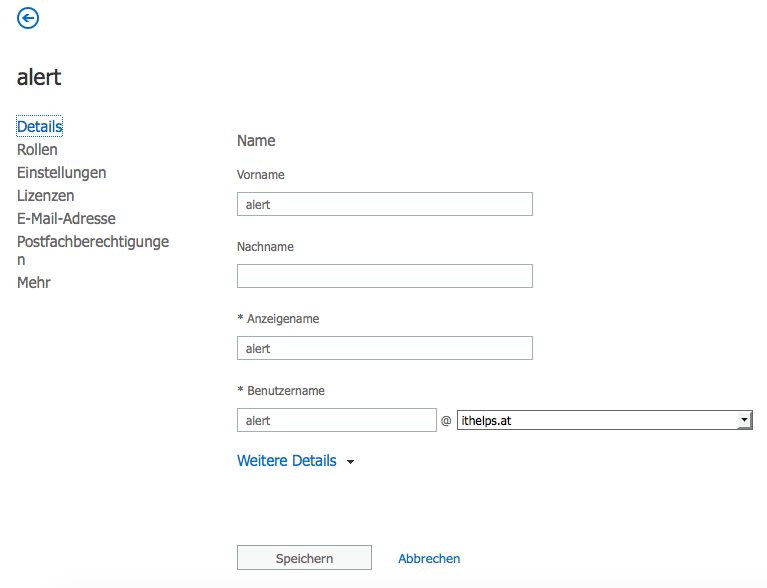Show the Postfachberechtigungen section
This screenshot has height=588, width=767.
(93, 250)
